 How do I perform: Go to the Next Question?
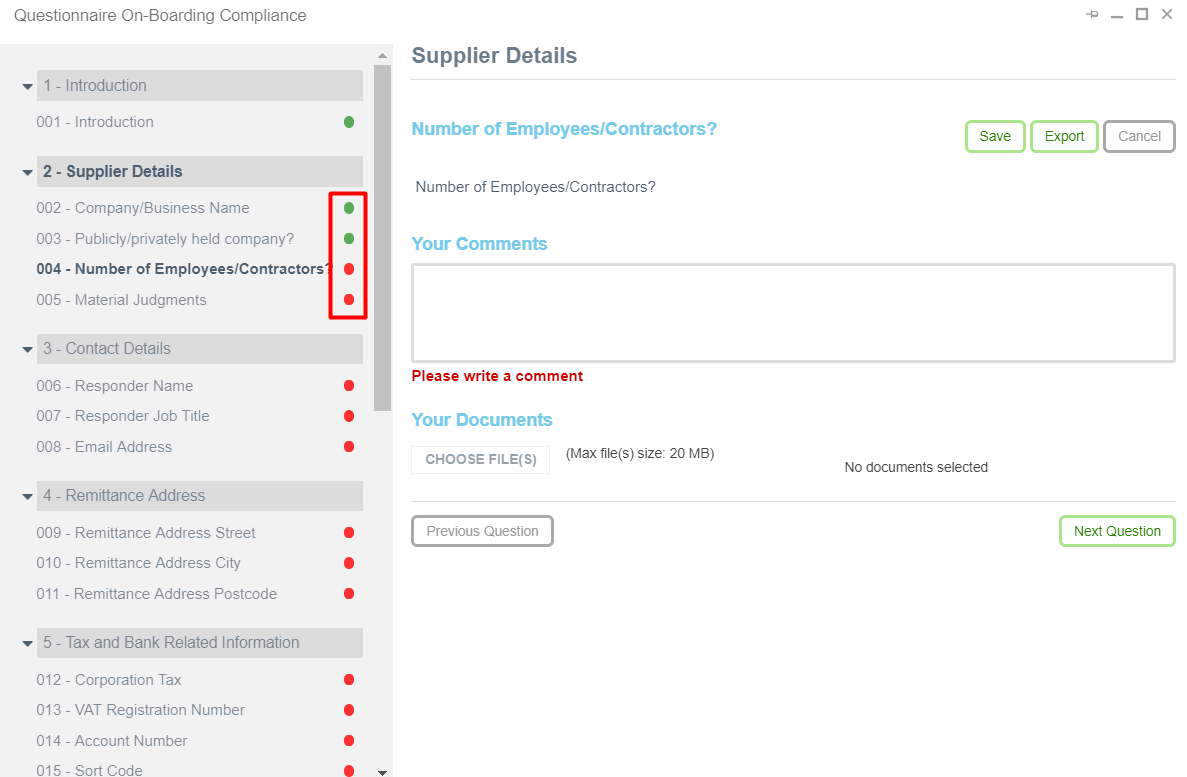[1116, 531]
